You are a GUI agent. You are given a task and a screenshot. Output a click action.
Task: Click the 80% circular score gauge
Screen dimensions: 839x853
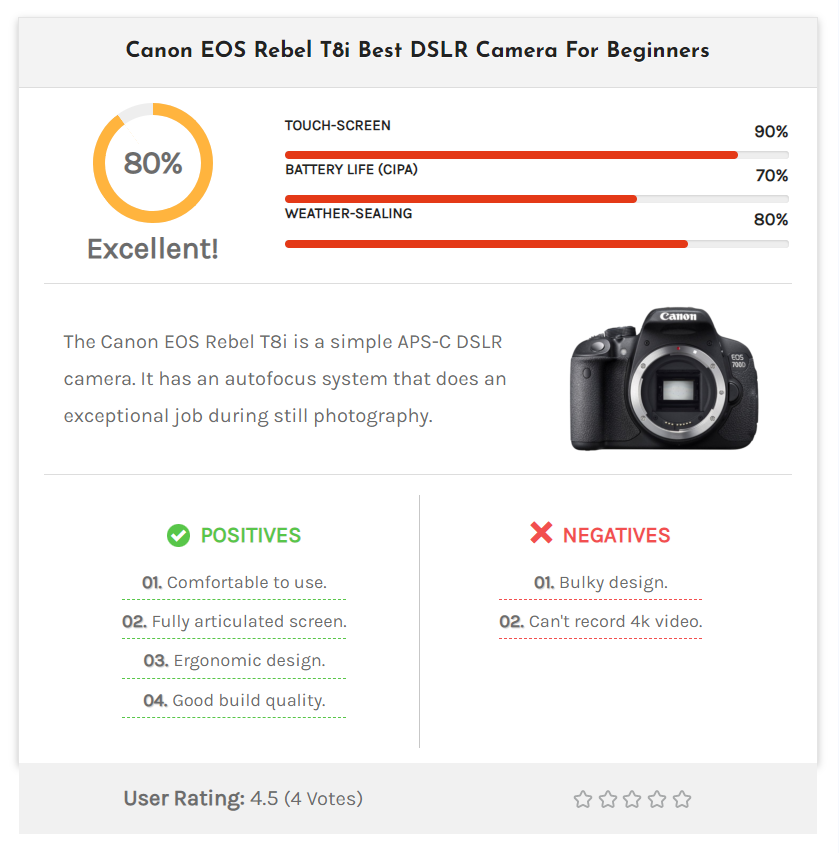tap(153, 163)
